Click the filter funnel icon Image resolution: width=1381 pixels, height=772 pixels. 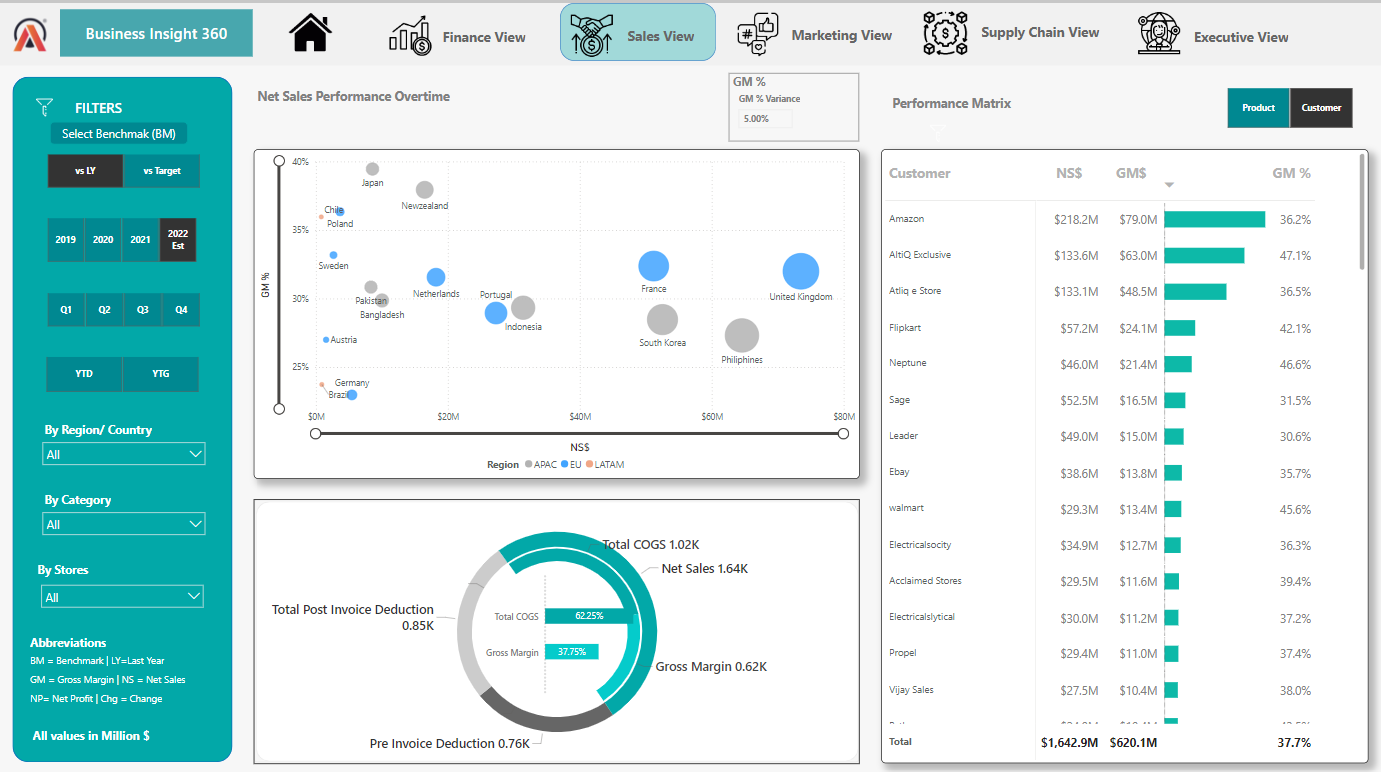click(x=44, y=107)
